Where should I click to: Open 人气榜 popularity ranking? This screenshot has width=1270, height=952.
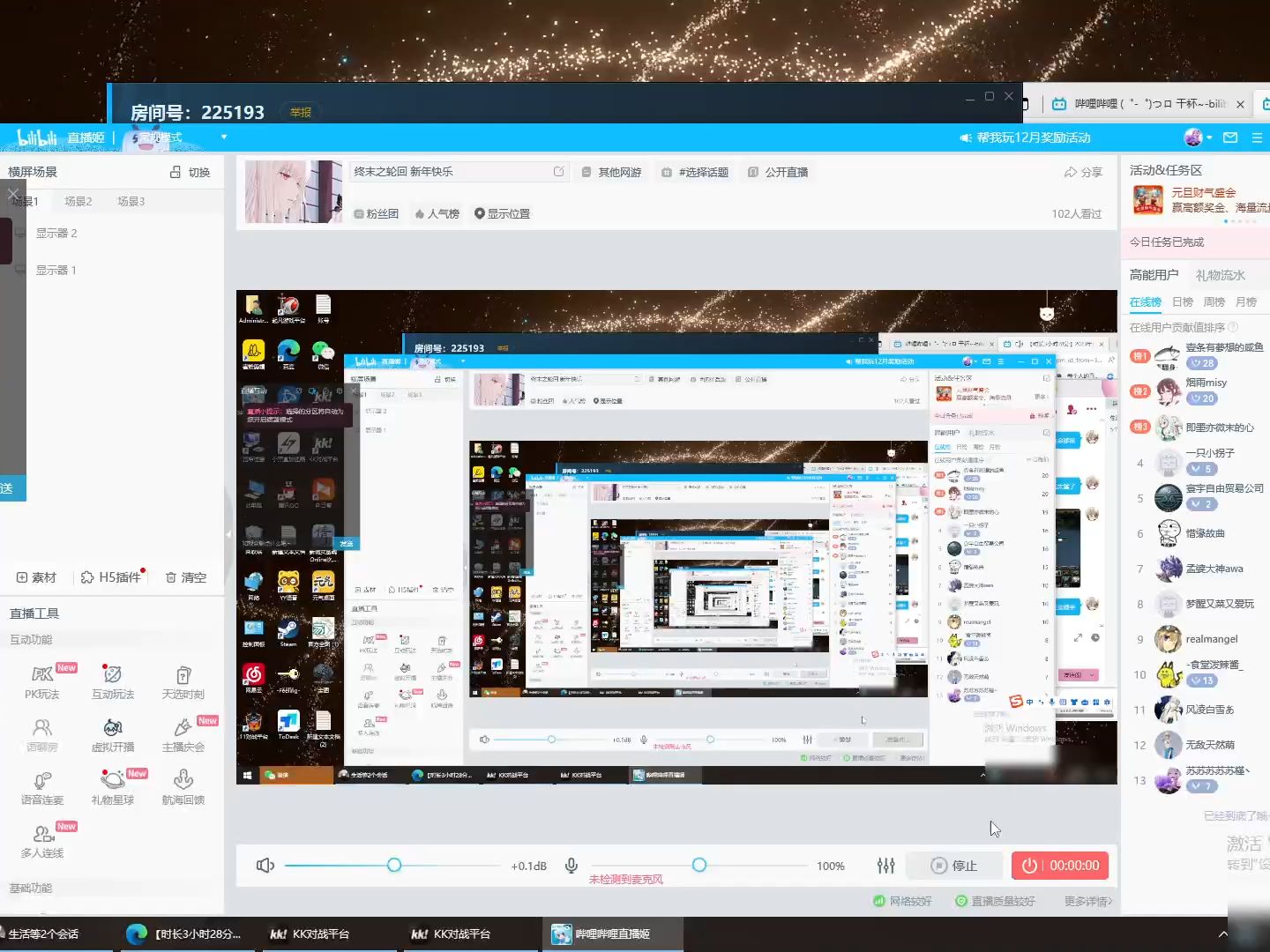pos(437,213)
